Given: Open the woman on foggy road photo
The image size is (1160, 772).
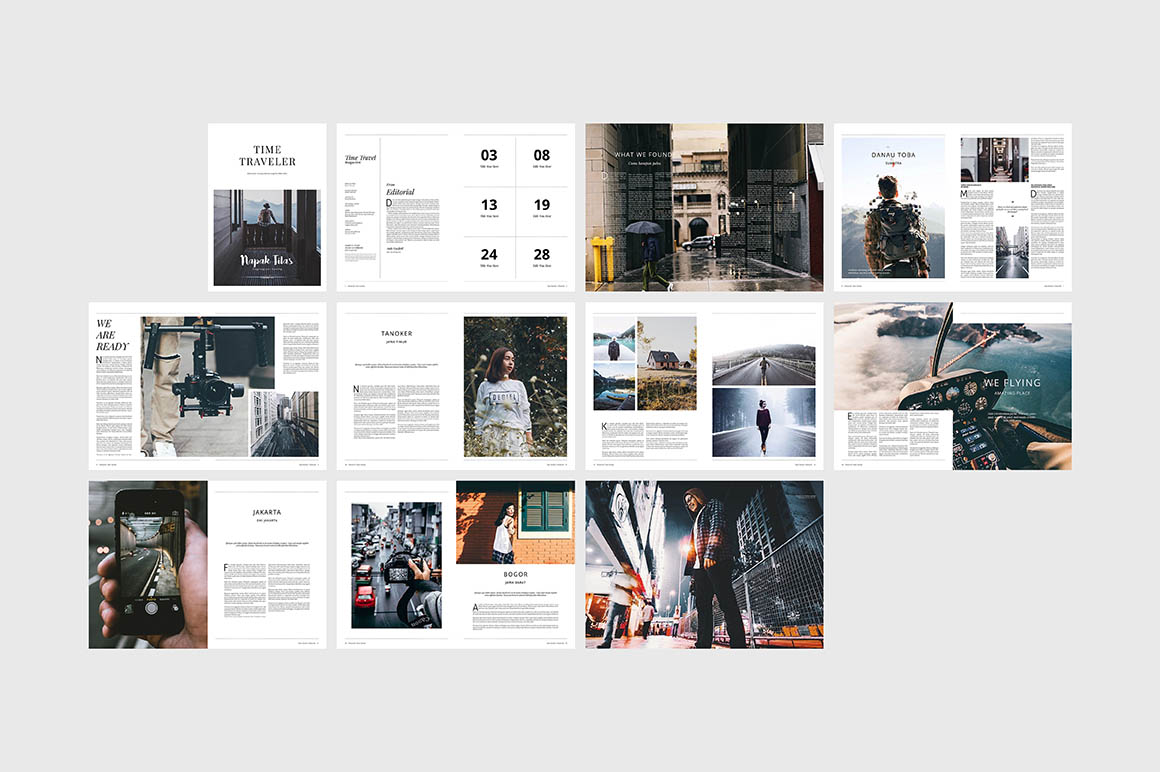Looking at the screenshot, I should [763, 422].
